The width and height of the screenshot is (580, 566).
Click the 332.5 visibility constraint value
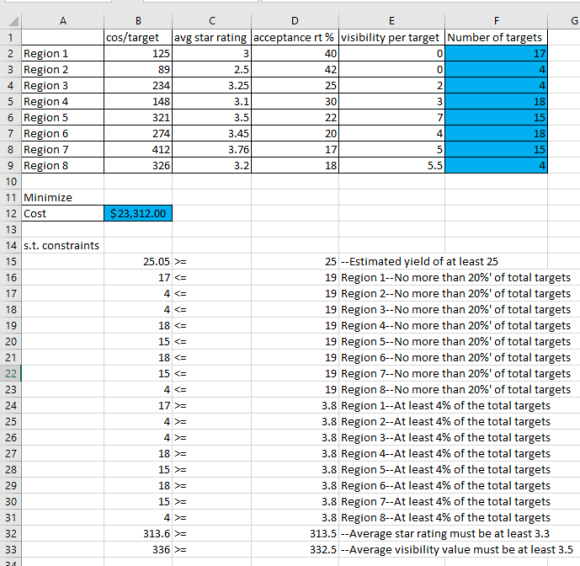point(295,549)
